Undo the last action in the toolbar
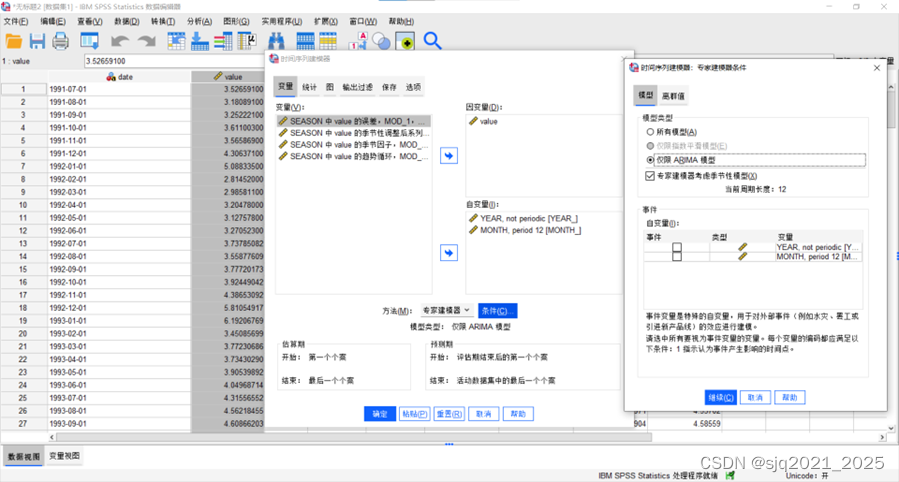Screen dimensions: 899x482 tap(120, 41)
